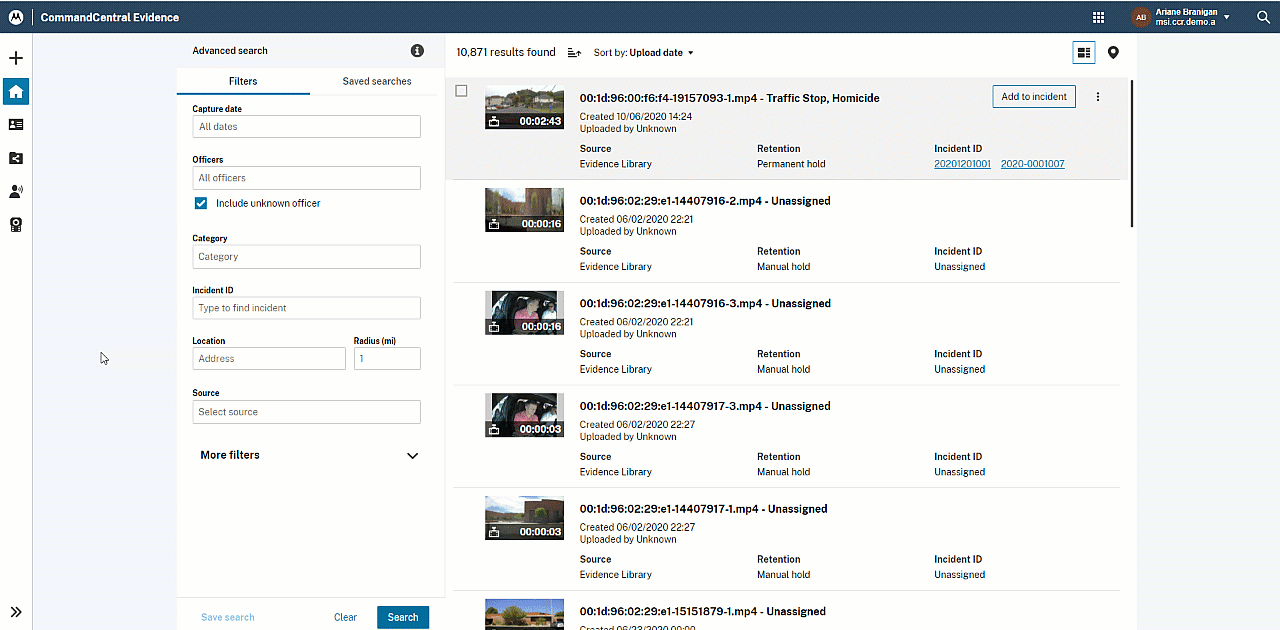1280x630 pixels.
Task: Switch to the Saved searches tab
Action: (x=377, y=81)
